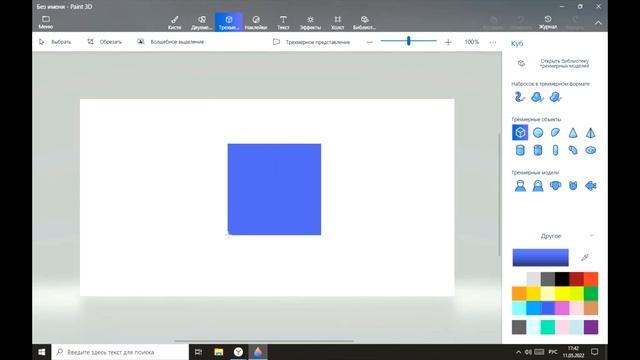This screenshot has width=640, height=360.
Task: Insert the man 3D model
Action: pyautogui.click(x=520, y=186)
